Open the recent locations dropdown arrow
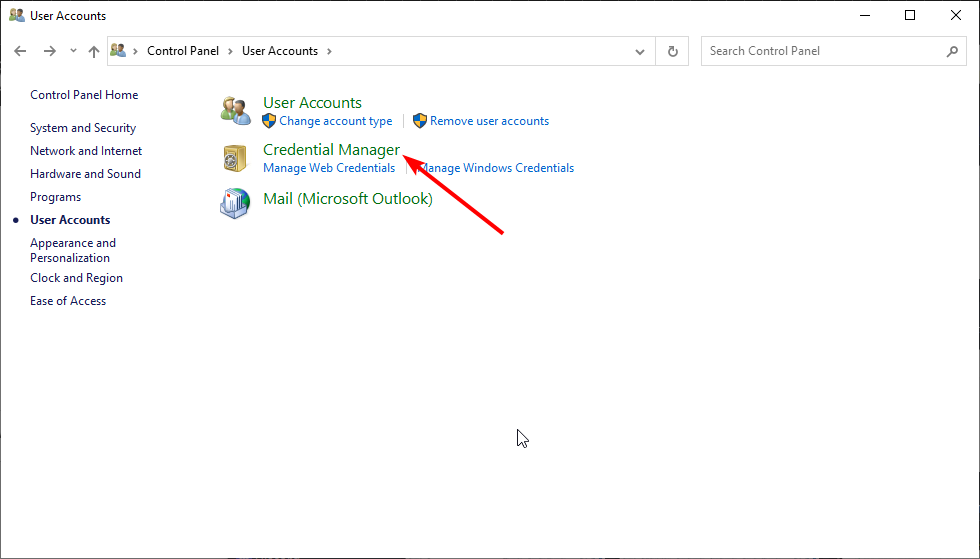980x559 pixels. tap(73, 51)
